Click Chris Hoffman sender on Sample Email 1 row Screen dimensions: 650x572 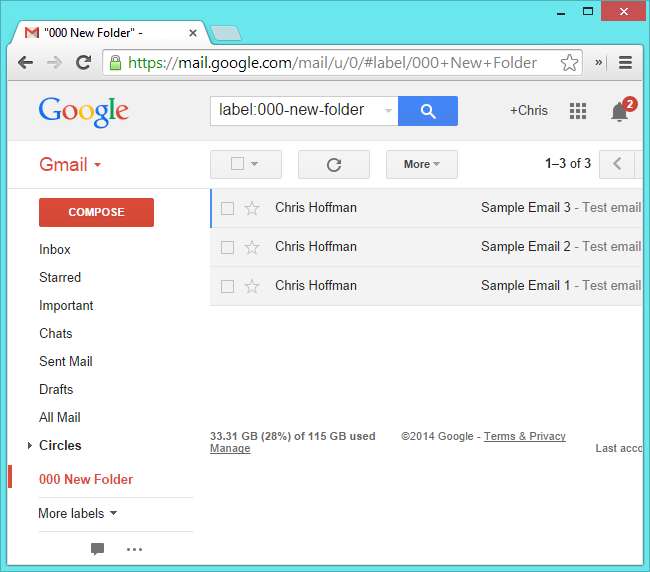[x=316, y=286]
